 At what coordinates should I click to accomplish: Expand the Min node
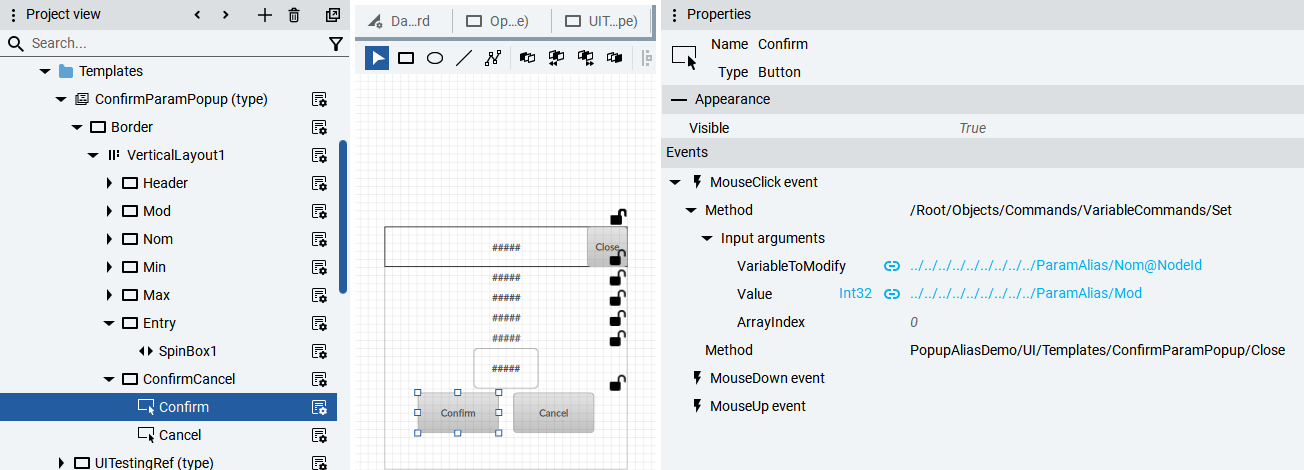[109, 267]
